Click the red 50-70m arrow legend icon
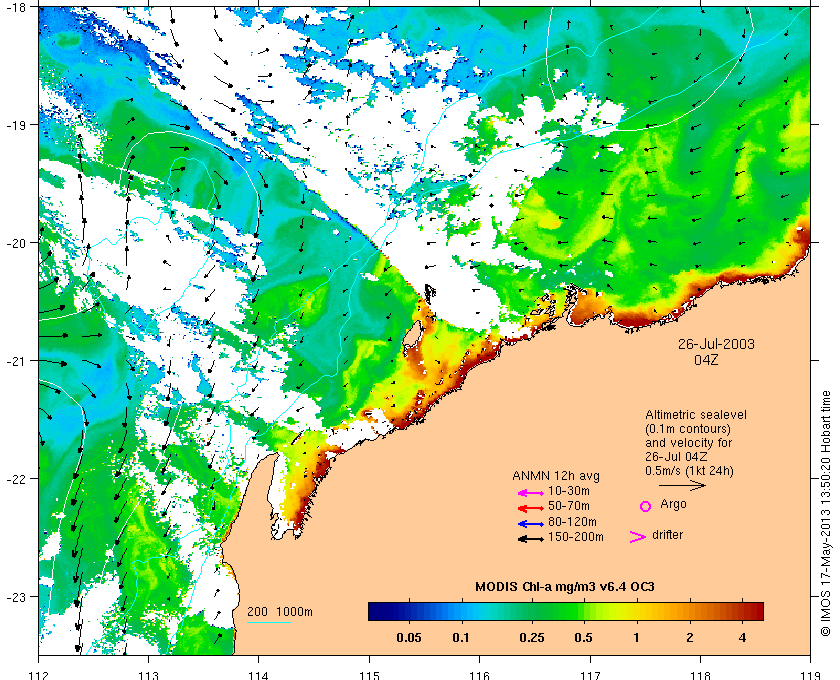 (530, 508)
